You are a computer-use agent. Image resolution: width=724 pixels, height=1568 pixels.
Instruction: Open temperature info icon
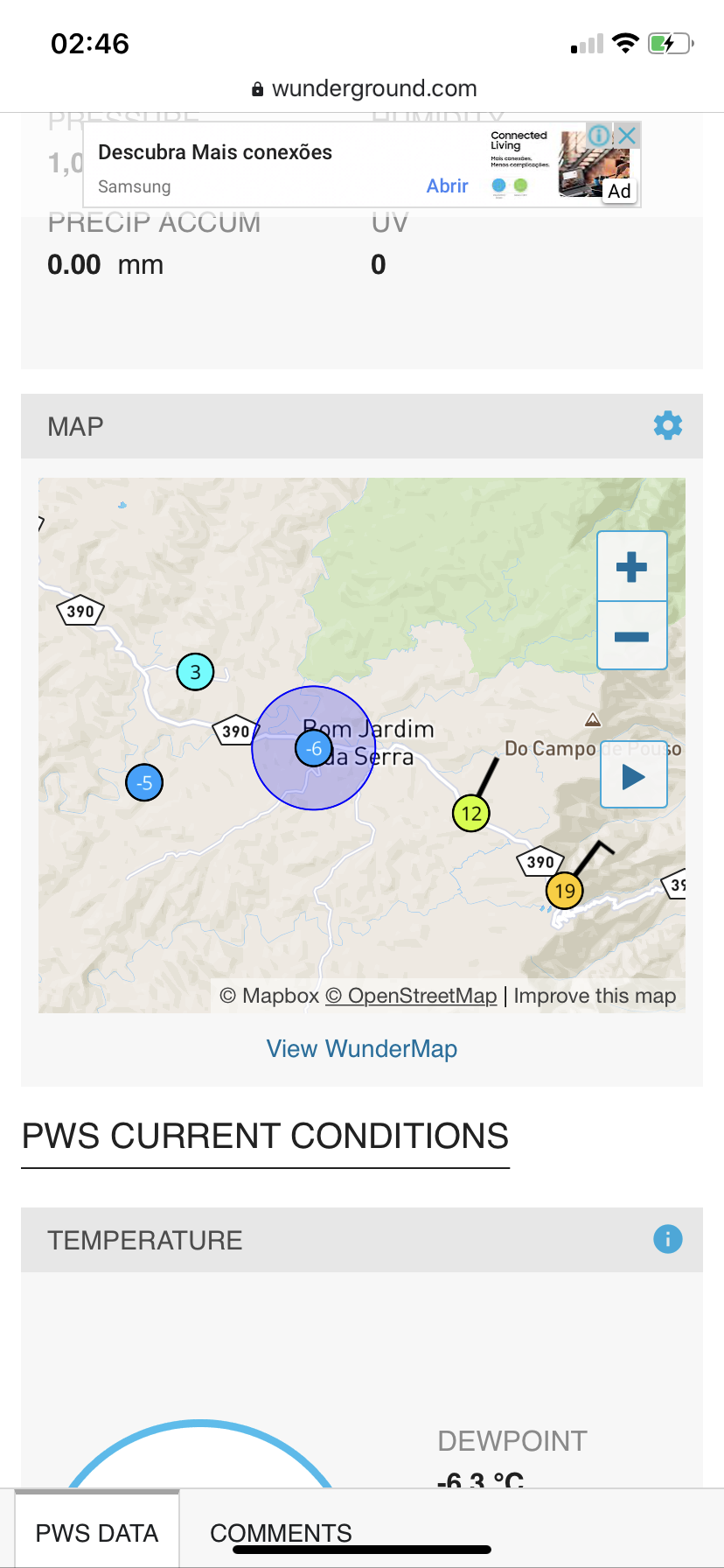(668, 1239)
